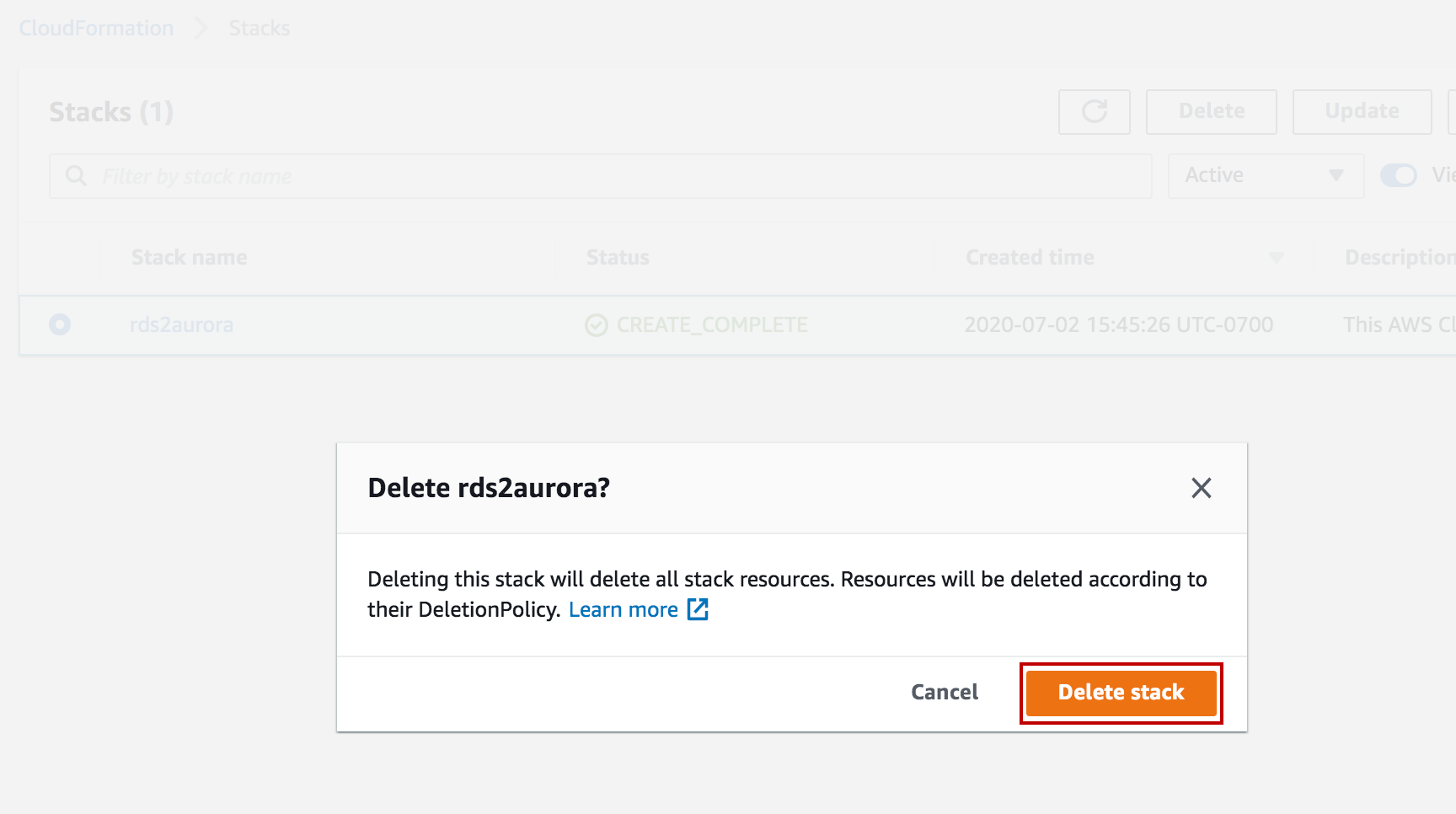The image size is (1456, 814).
Task: Open the Learn more link
Action: 623,610
